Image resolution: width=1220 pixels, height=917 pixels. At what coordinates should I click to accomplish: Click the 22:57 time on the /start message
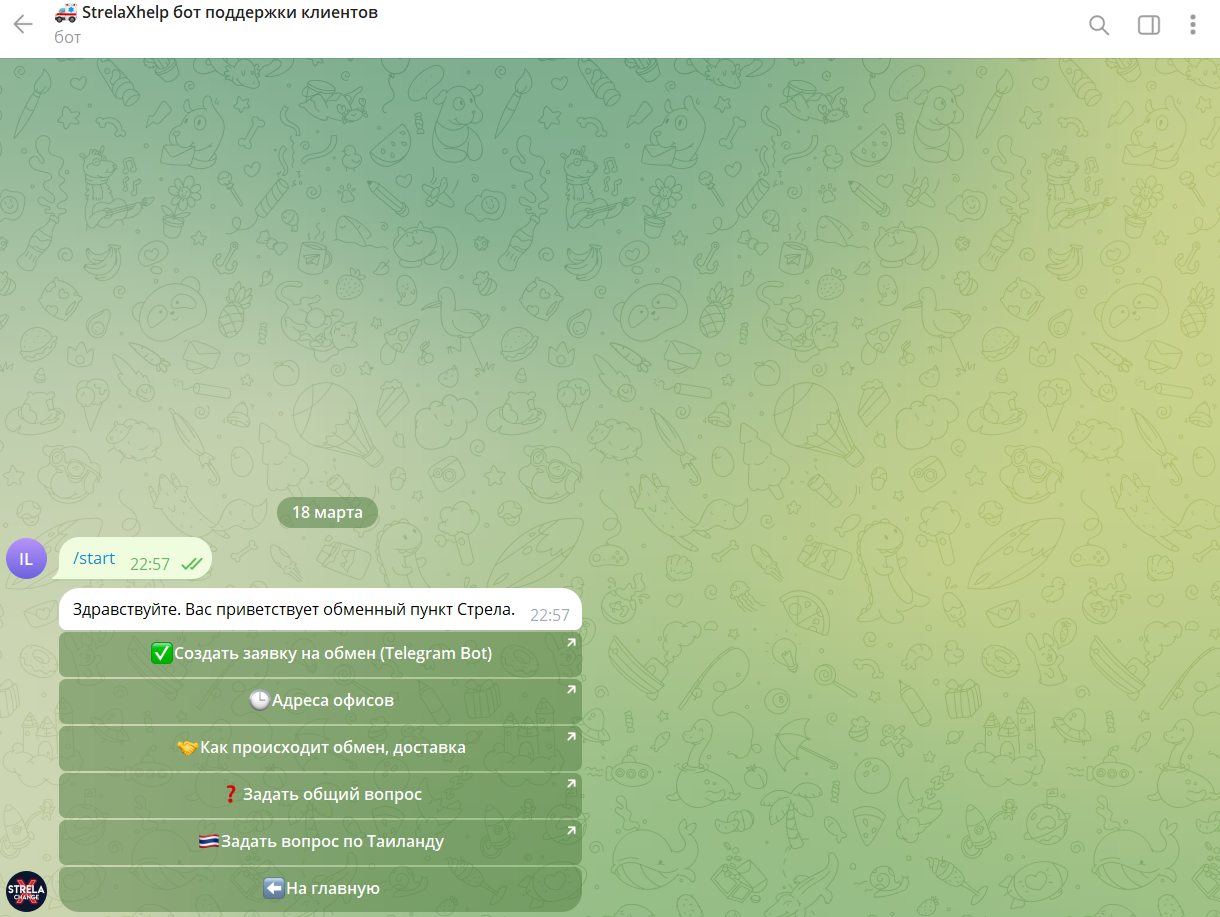[x=150, y=564]
